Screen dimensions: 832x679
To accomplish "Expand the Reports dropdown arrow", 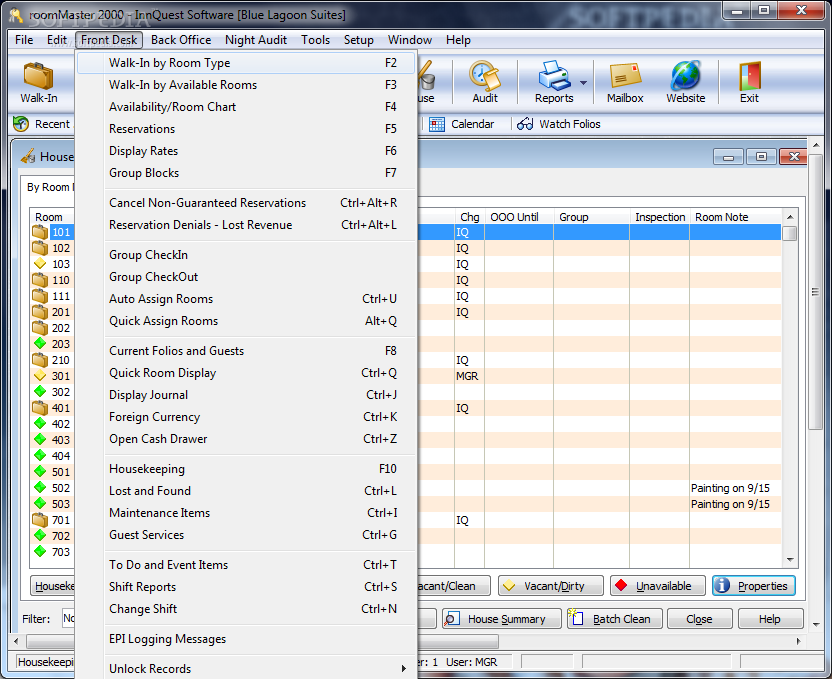I will [x=583, y=83].
